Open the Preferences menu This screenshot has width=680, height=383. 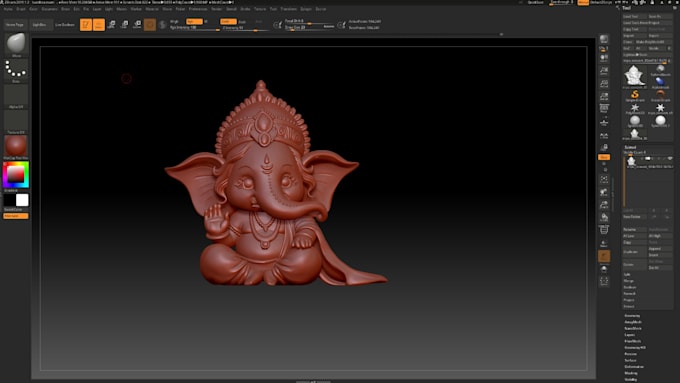coord(198,9)
